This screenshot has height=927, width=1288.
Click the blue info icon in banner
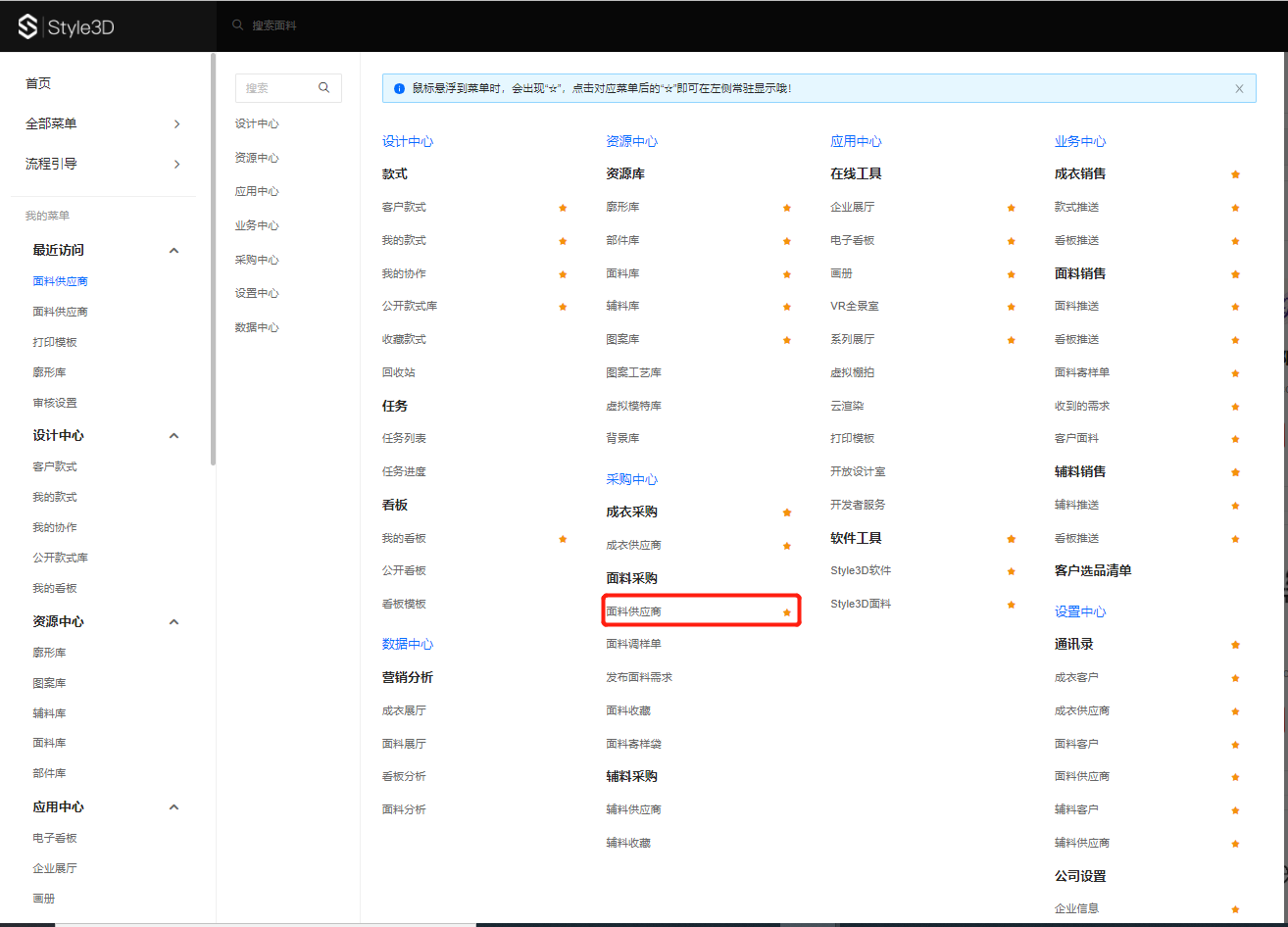click(x=399, y=88)
